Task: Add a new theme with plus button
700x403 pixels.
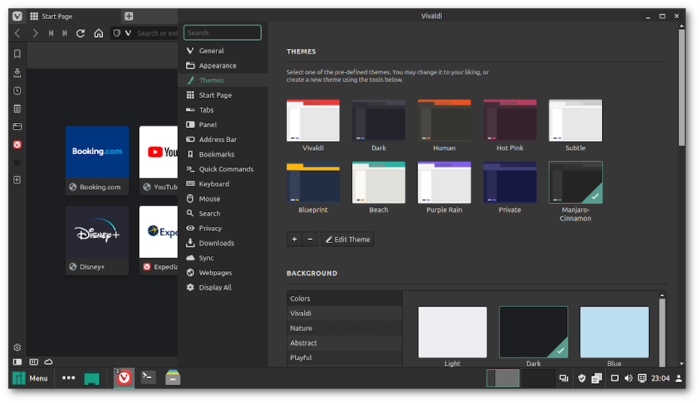Action: (295, 239)
